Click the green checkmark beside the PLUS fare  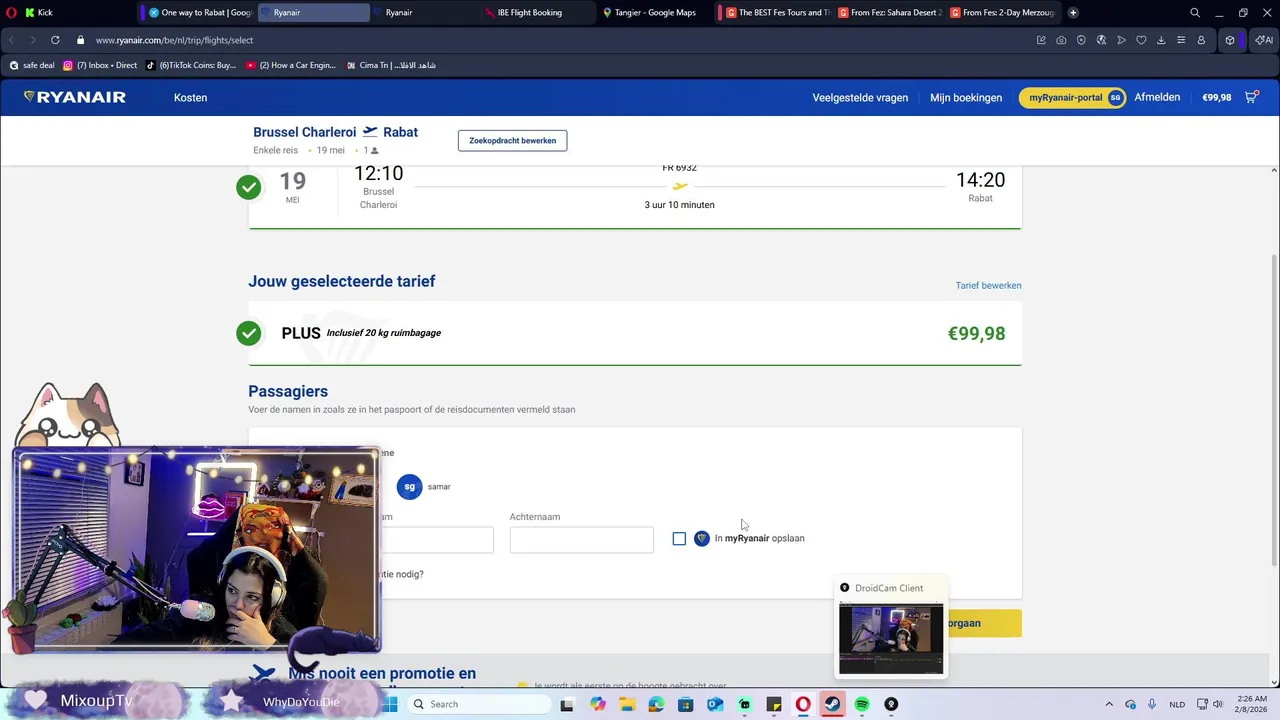click(248, 333)
